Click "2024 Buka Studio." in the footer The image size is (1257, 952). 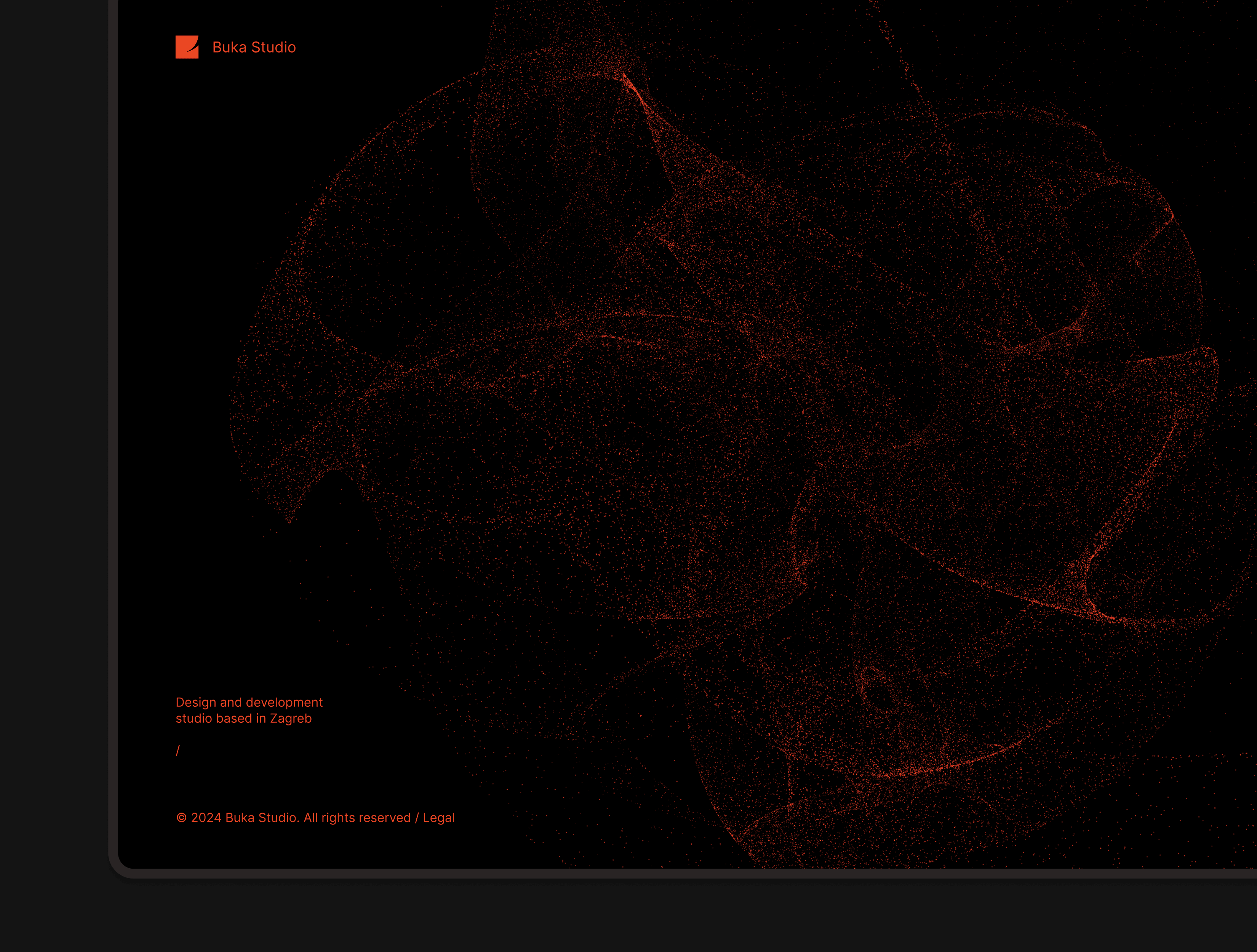245,817
